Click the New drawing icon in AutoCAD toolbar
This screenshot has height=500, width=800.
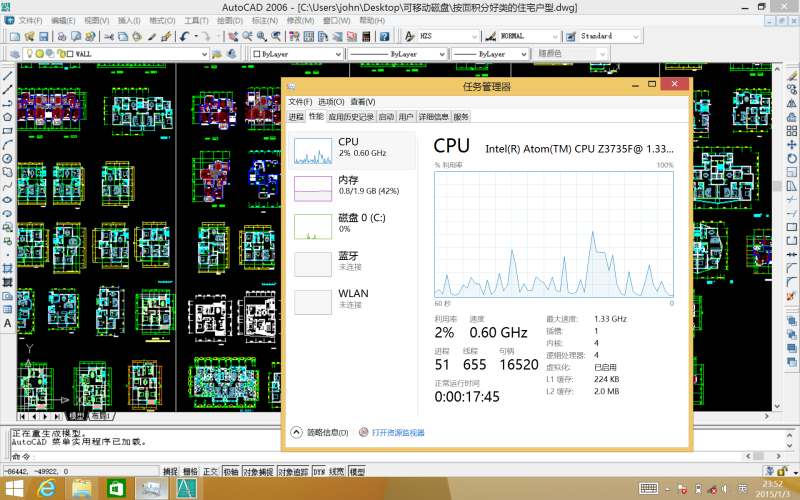15,36
